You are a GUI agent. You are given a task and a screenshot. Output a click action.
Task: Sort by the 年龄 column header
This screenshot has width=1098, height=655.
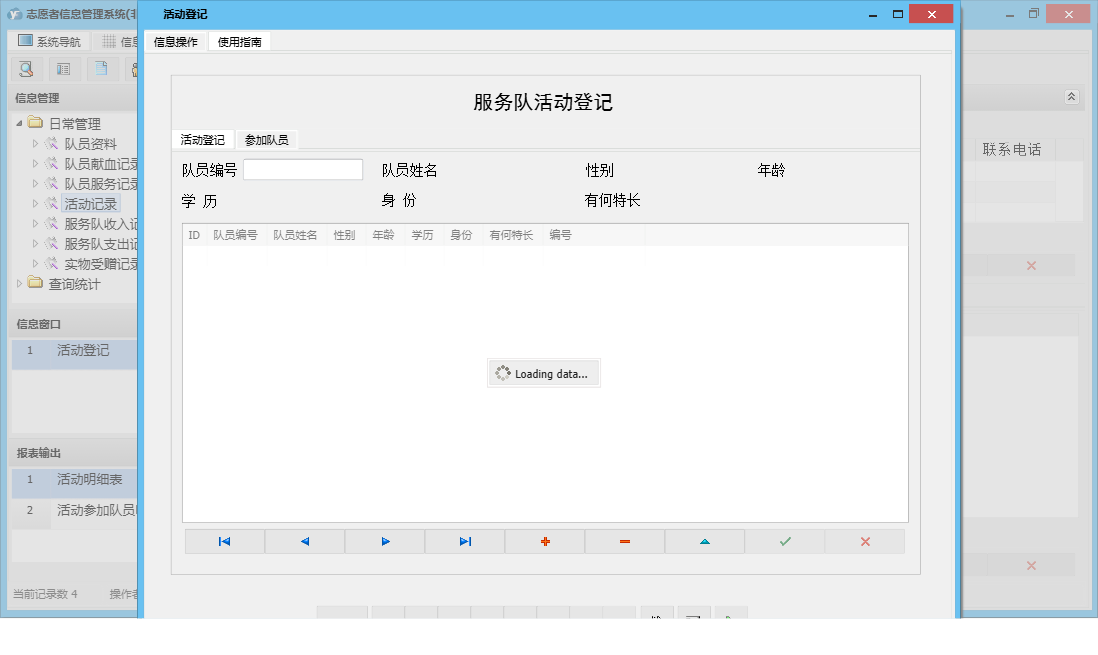384,234
